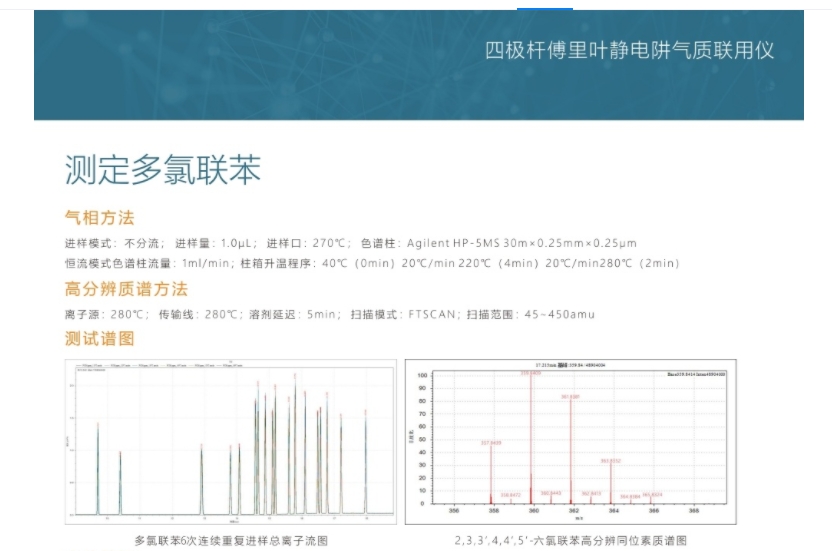Click caption 六氯联苯高分辨同位素质谱图
This screenshot has height=551, width=832.
point(570,541)
